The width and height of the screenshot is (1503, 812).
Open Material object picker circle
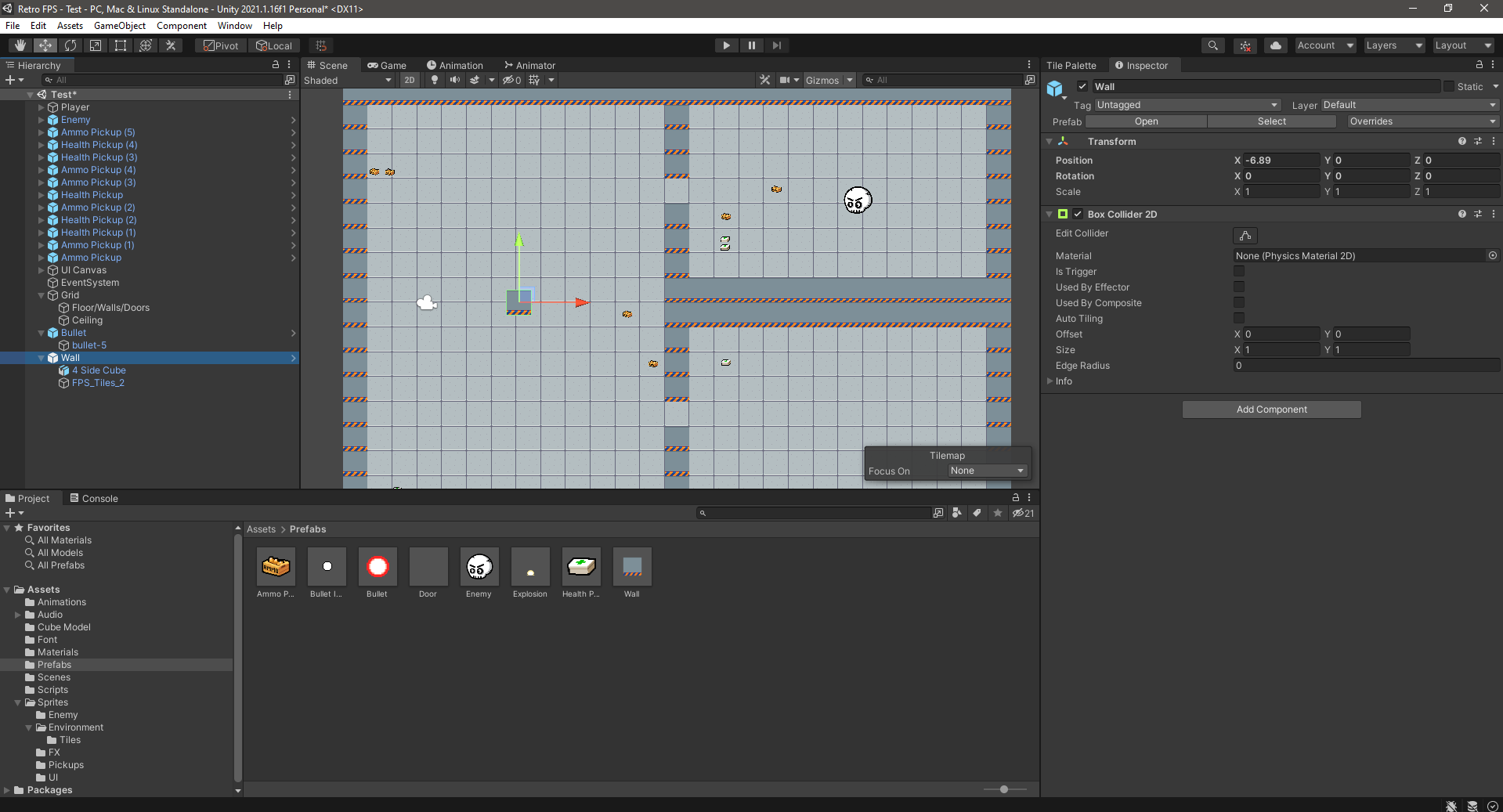pos(1493,255)
